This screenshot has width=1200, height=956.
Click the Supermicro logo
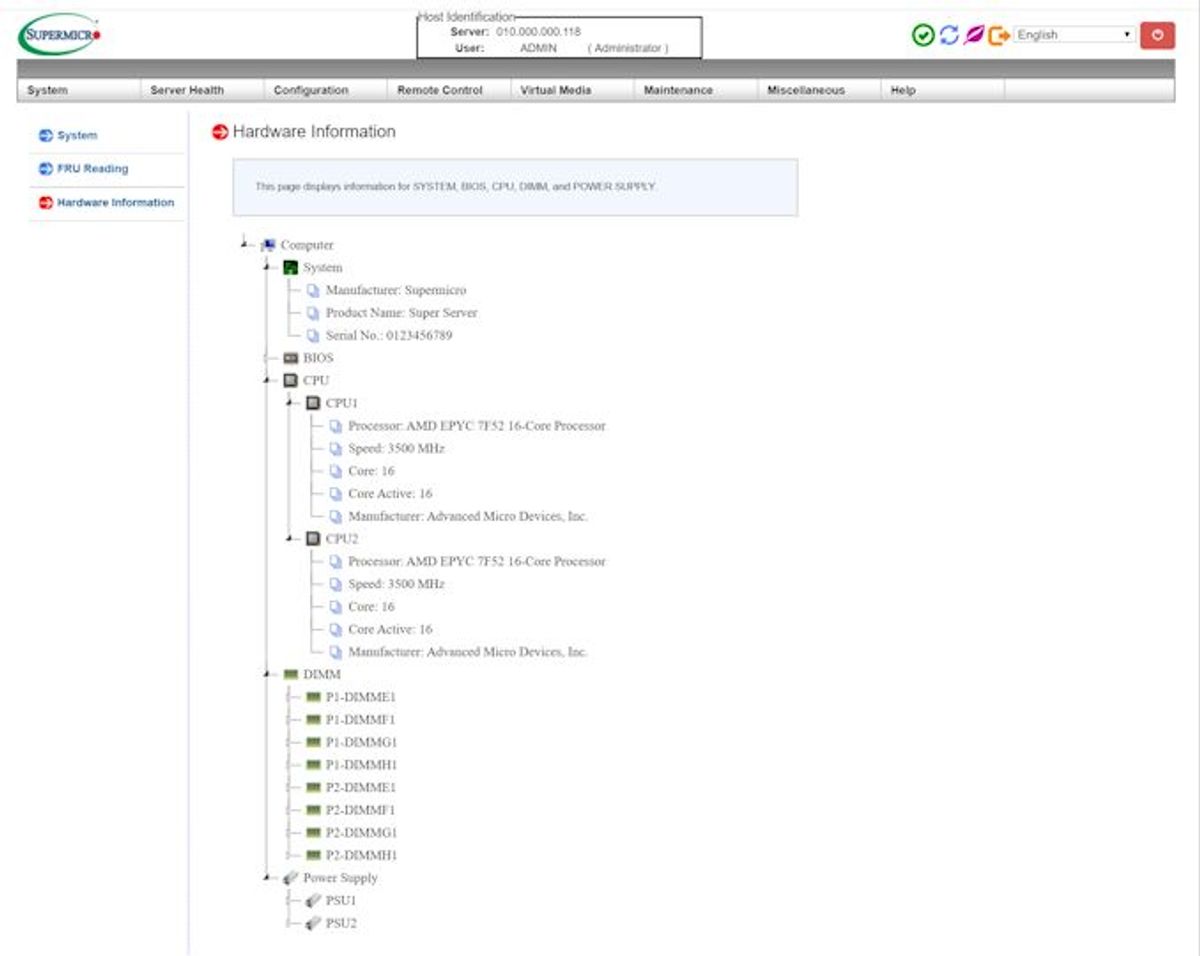[60, 35]
